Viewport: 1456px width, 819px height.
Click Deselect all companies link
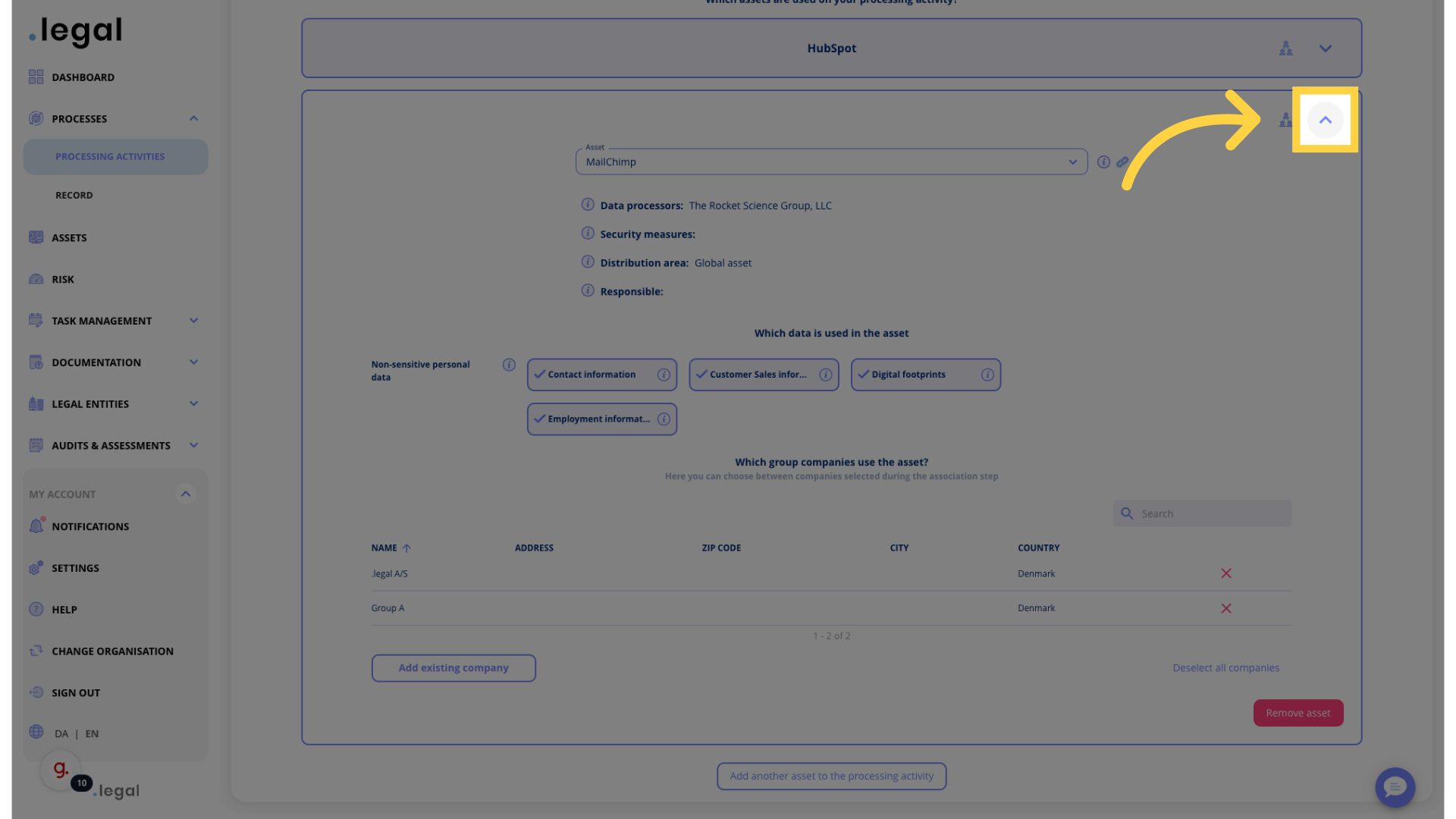tap(1225, 668)
